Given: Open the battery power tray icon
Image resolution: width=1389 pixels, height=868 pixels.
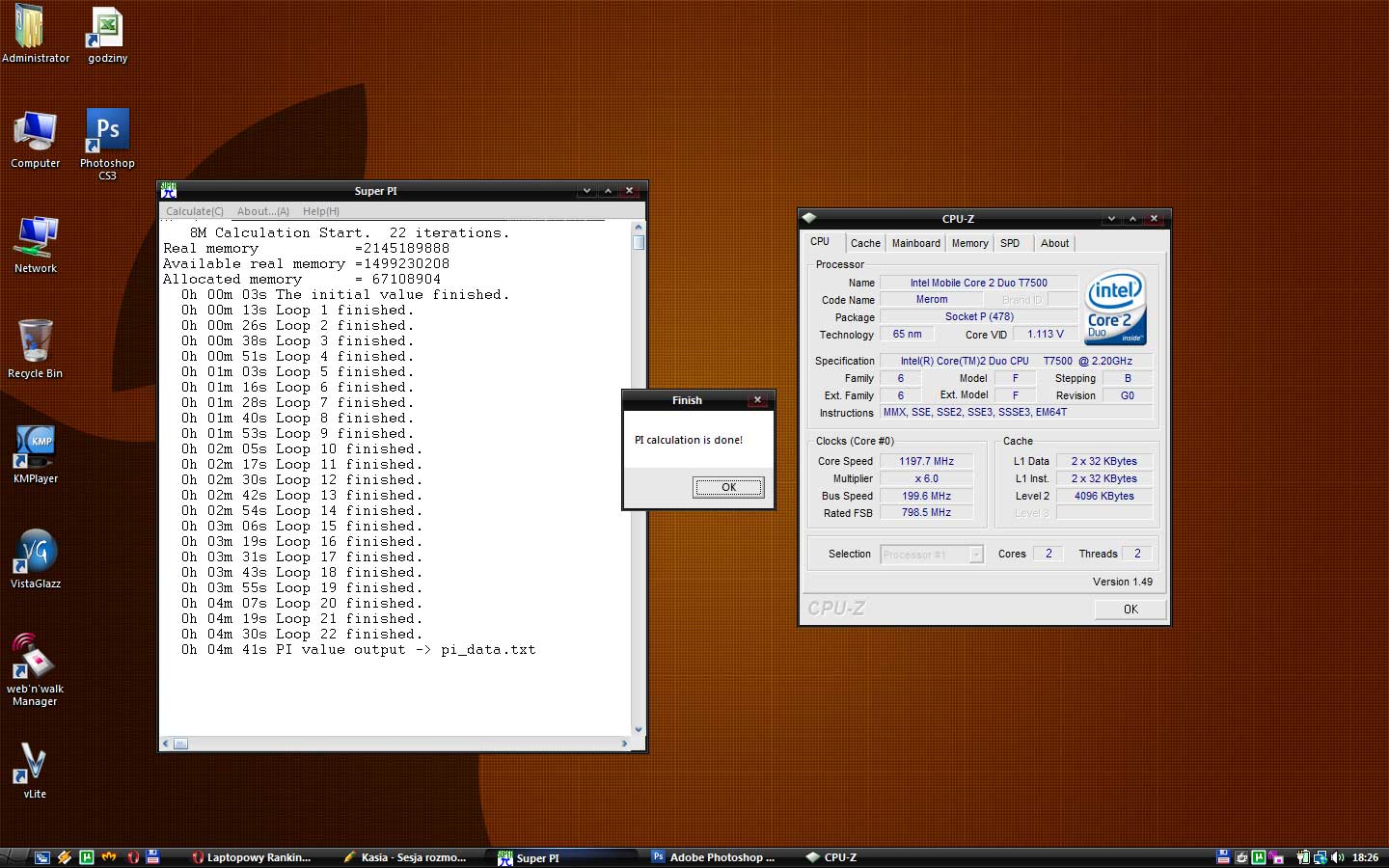Looking at the screenshot, I should tap(1302, 857).
